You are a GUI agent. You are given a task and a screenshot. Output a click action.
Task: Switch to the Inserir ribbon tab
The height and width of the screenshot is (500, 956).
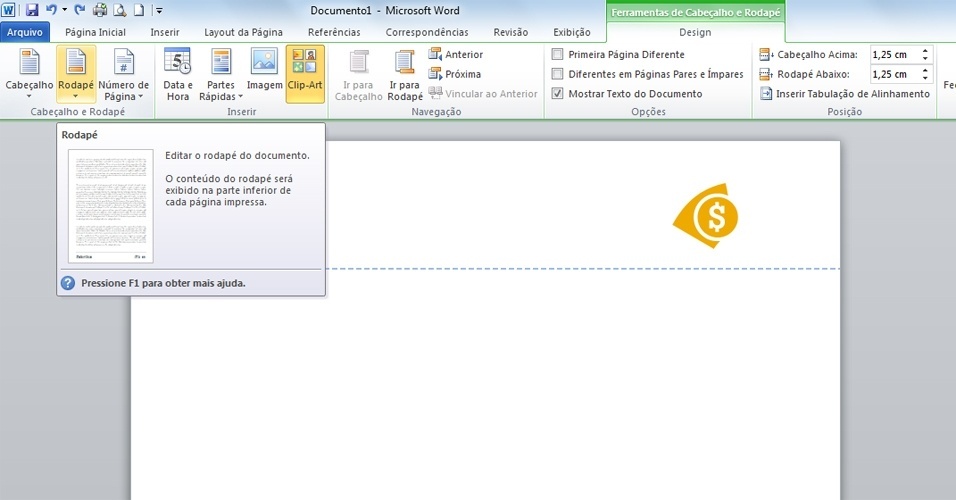[x=165, y=32]
